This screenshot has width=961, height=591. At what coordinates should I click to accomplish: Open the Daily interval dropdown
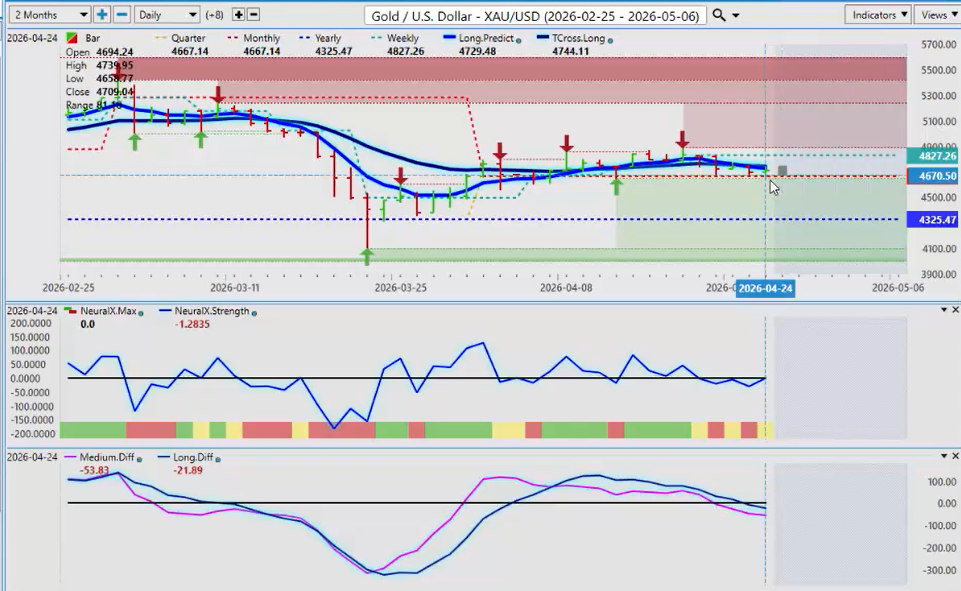click(166, 15)
